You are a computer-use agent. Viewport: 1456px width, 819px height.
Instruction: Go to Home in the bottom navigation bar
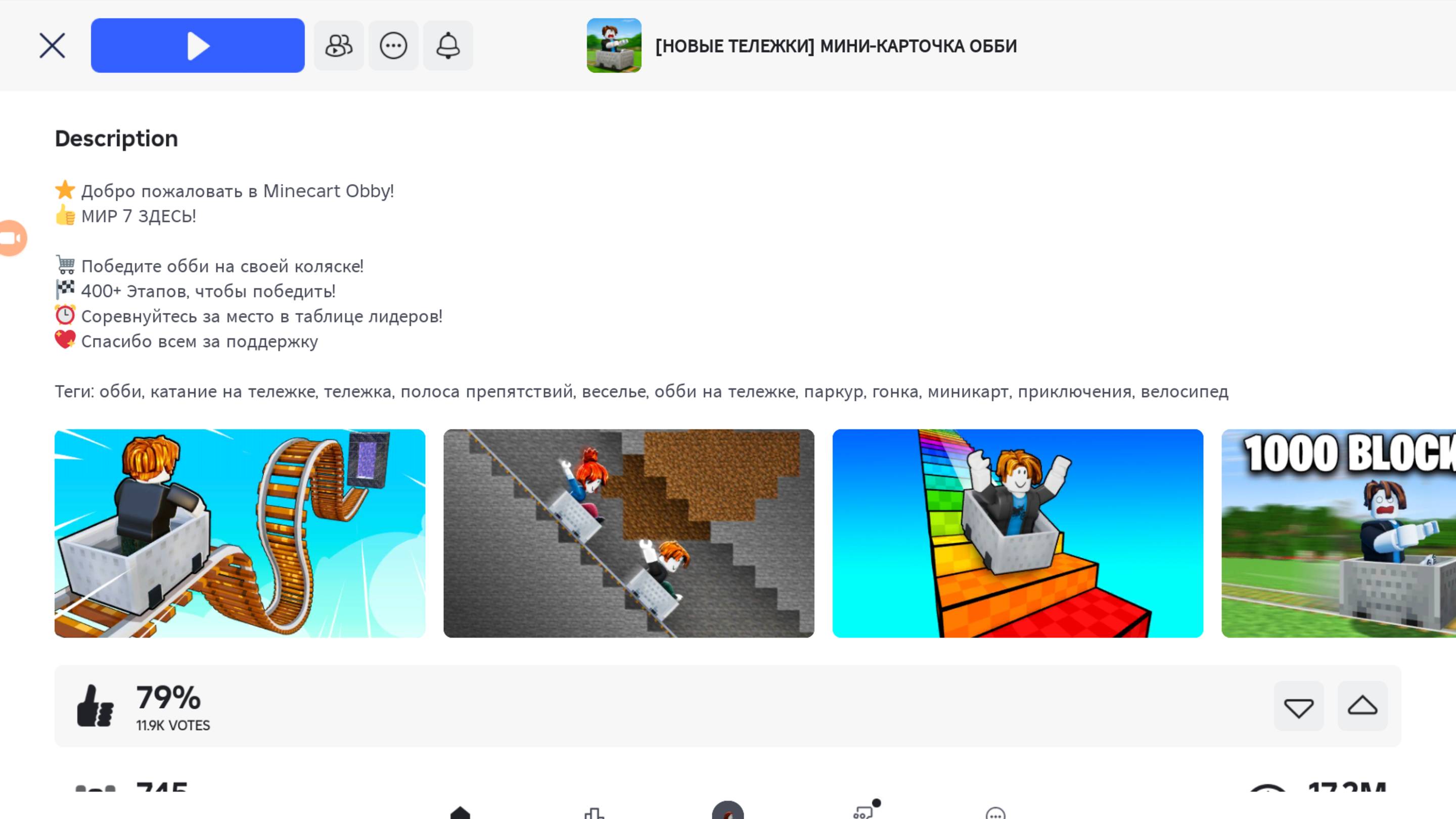point(460,813)
